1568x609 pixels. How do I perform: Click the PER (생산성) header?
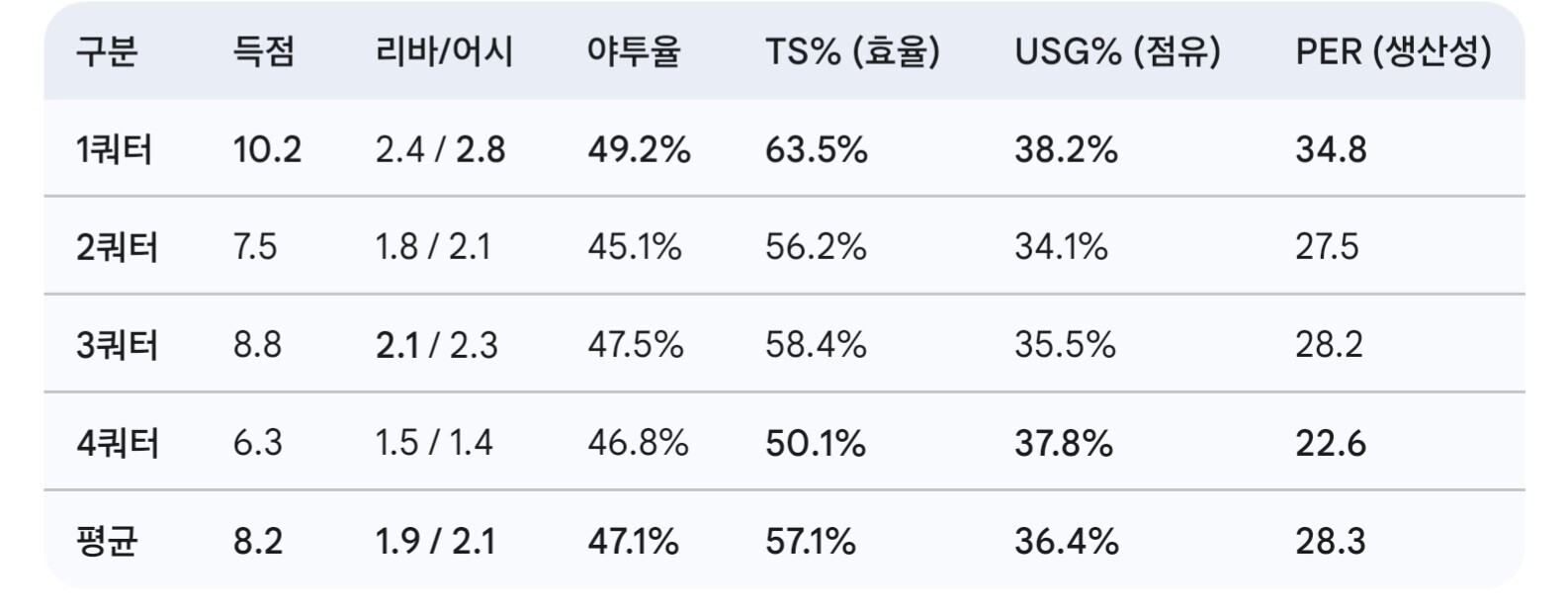(1393, 51)
